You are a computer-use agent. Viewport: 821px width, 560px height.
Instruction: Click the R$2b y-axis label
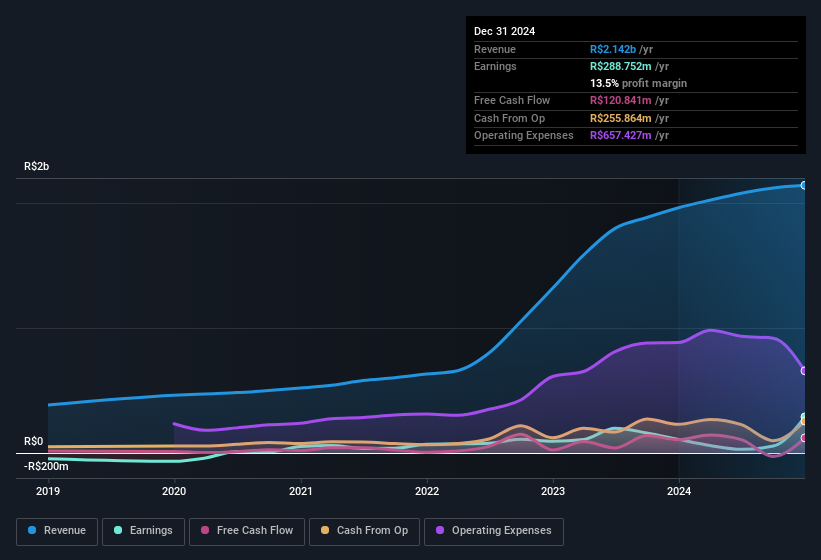pos(37,166)
